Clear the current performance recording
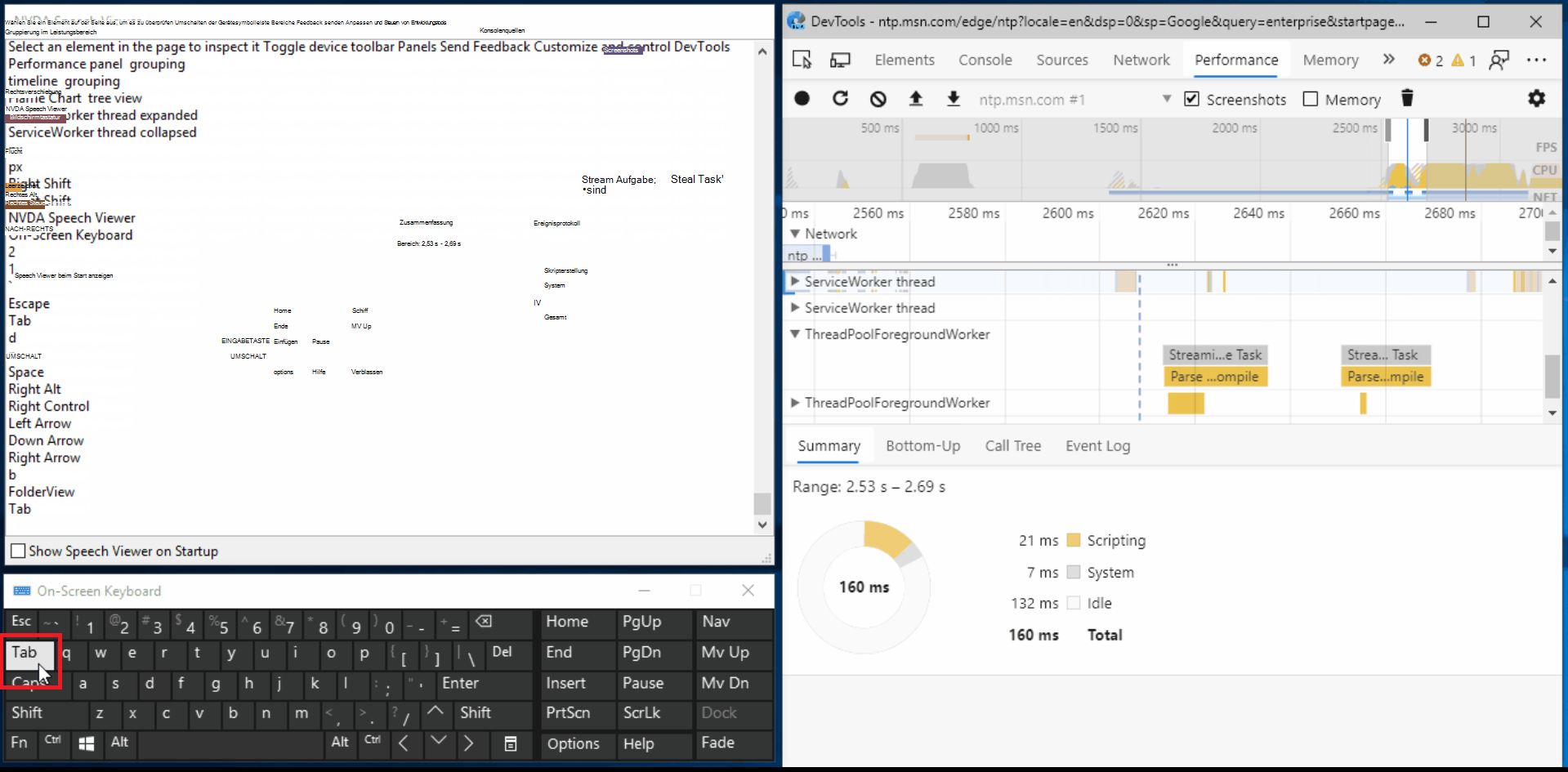This screenshot has width=1568, height=772. tap(878, 98)
